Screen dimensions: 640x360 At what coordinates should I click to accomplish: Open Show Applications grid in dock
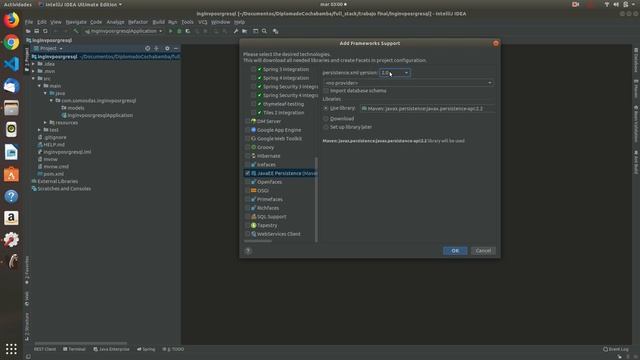pos(11,349)
